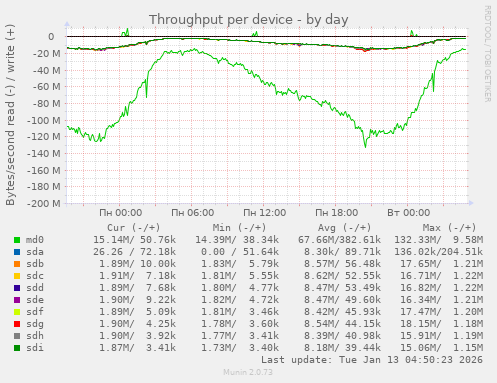497x383 pixels.
Task: Click the sdc yellow legend swatch
Action: 17,276
